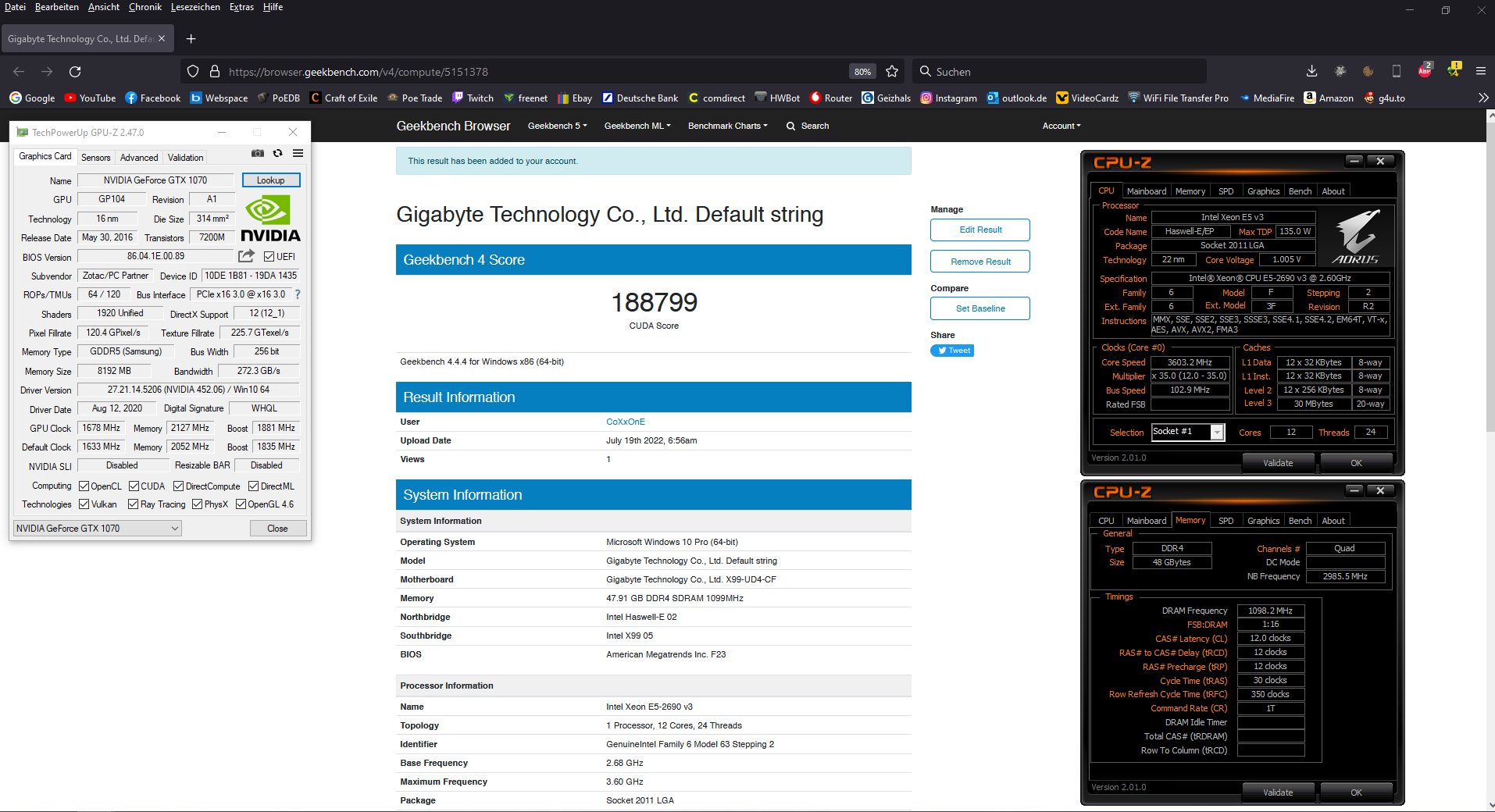Toggle the UEFI checkbox in GPU-Z

(x=269, y=256)
